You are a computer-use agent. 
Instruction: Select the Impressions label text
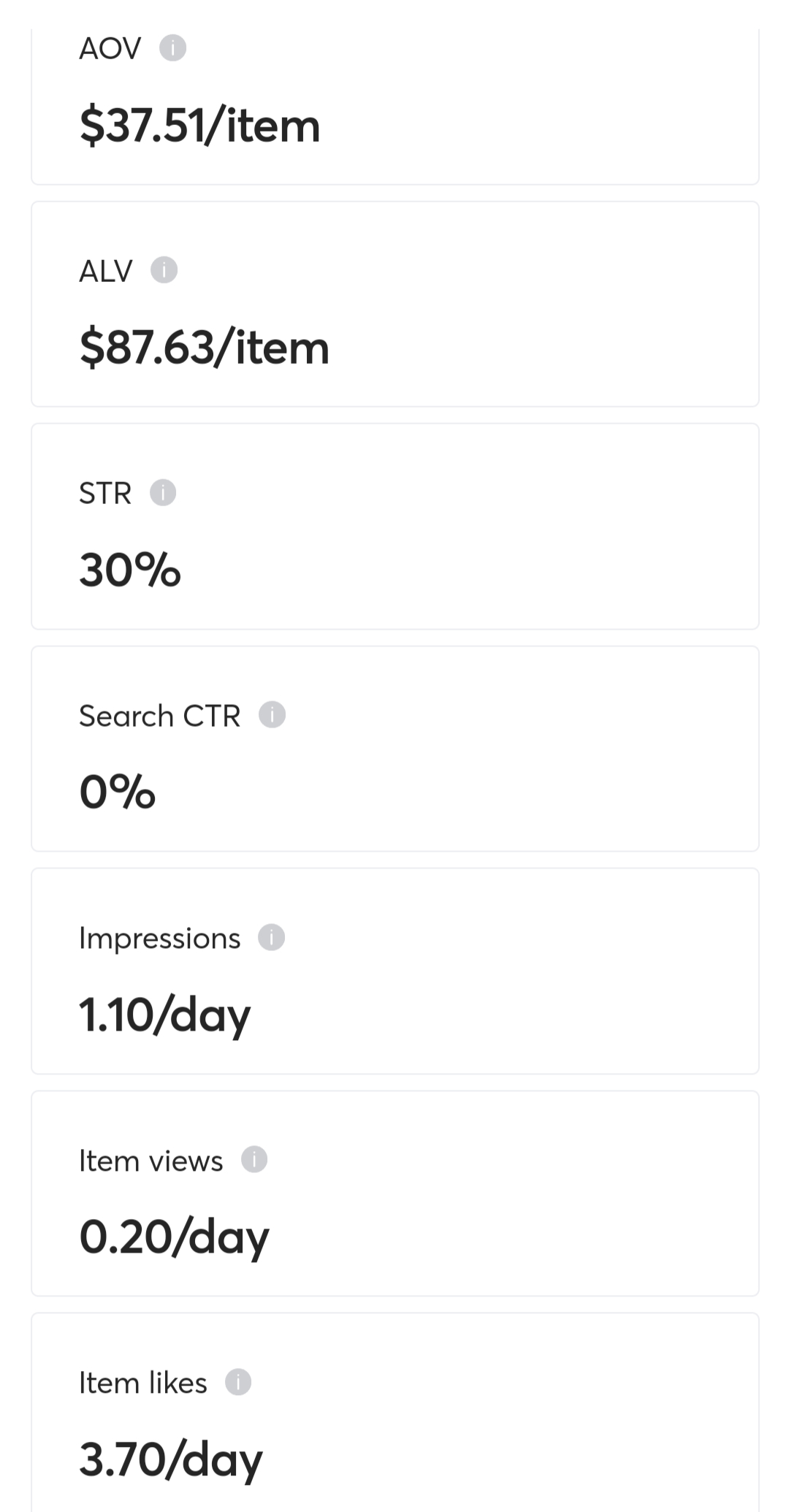pyautogui.click(x=159, y=939)
